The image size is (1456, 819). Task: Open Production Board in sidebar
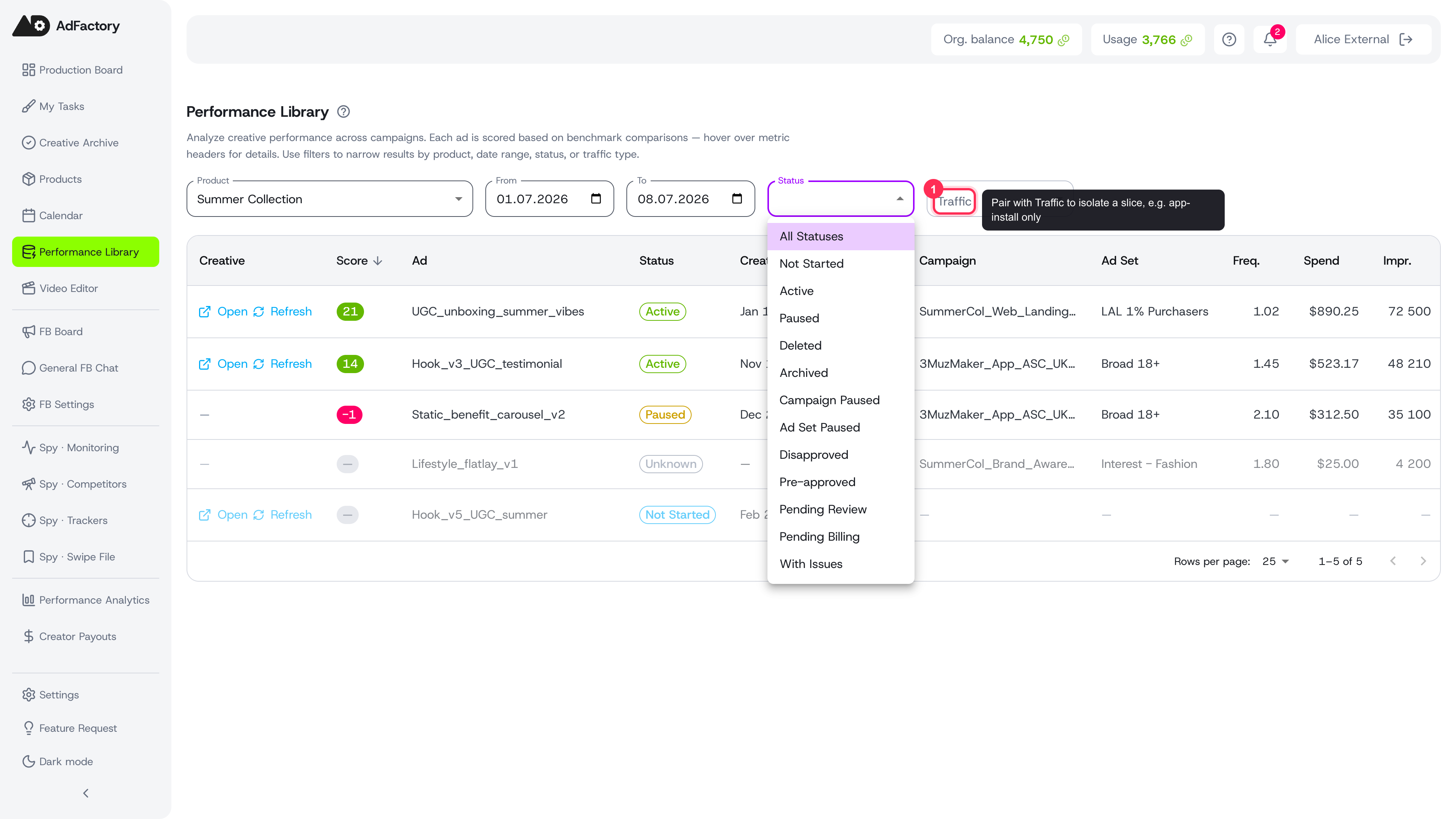[85, 70]
